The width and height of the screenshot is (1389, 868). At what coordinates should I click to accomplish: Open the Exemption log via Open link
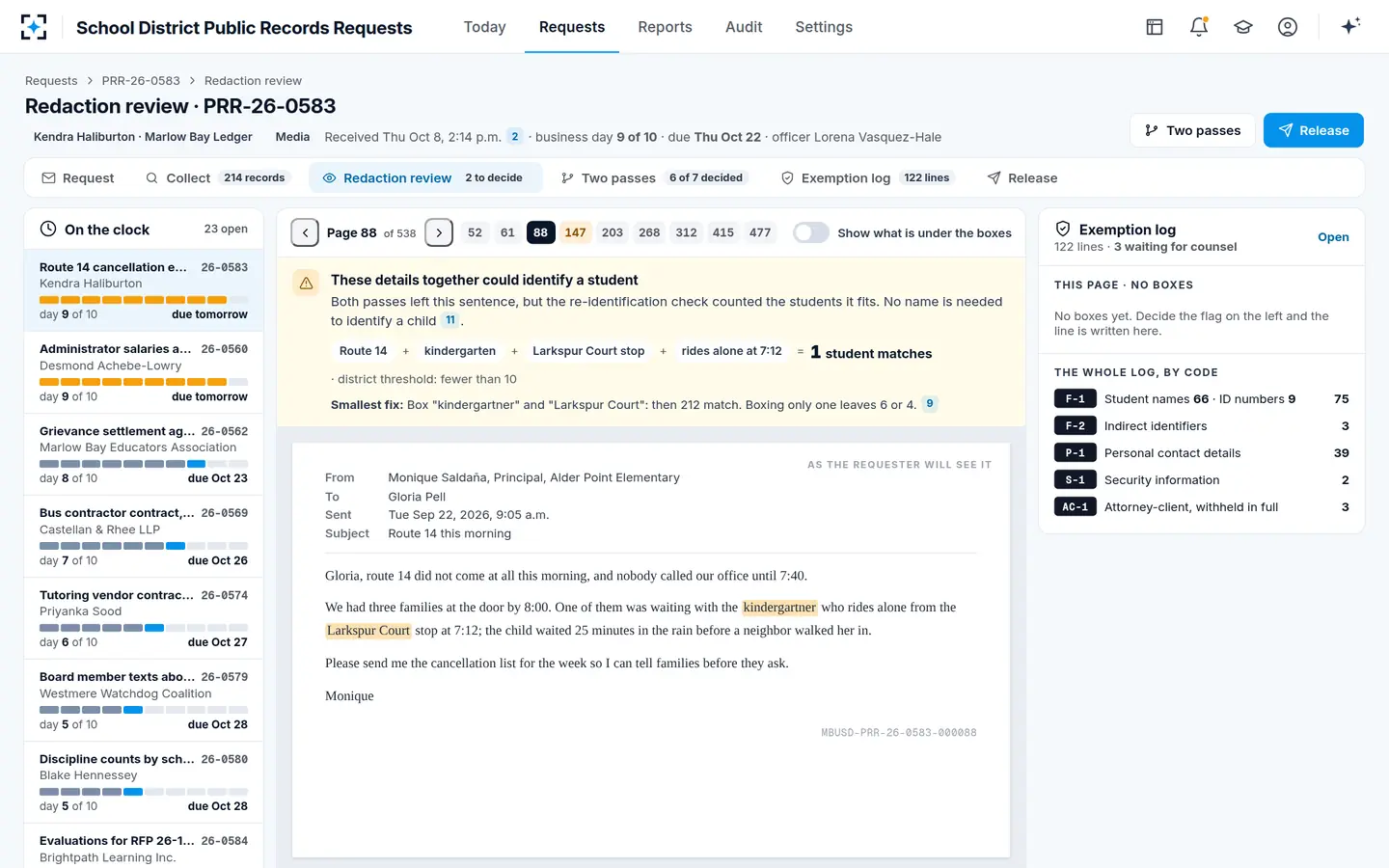(x=1333, y=237)
